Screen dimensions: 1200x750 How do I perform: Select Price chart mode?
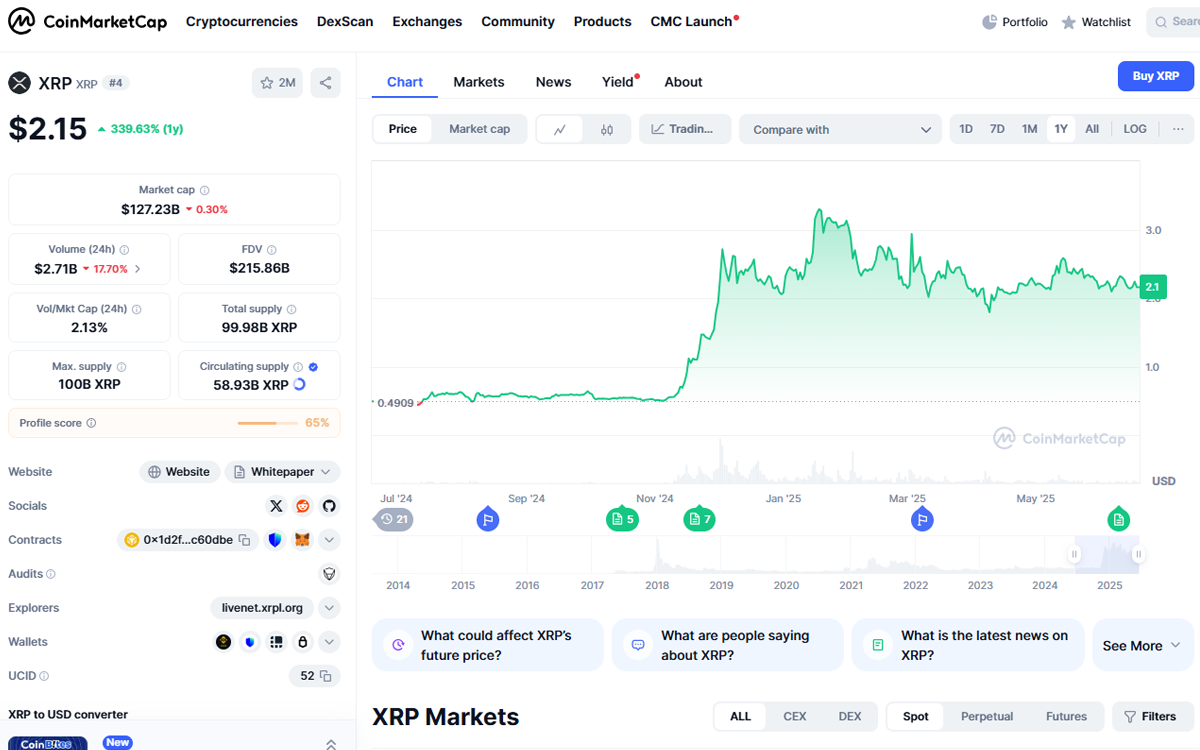(x=403, y=129)
